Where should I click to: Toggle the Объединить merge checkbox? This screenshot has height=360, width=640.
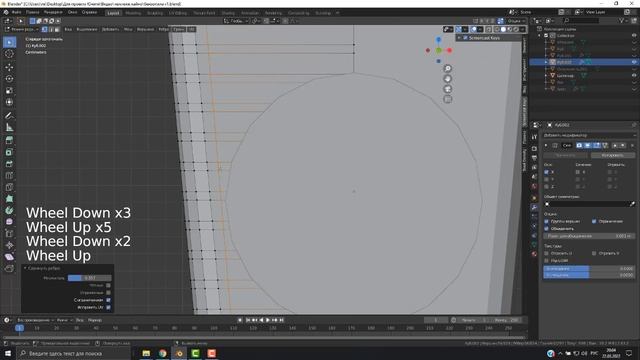[547, 229]
